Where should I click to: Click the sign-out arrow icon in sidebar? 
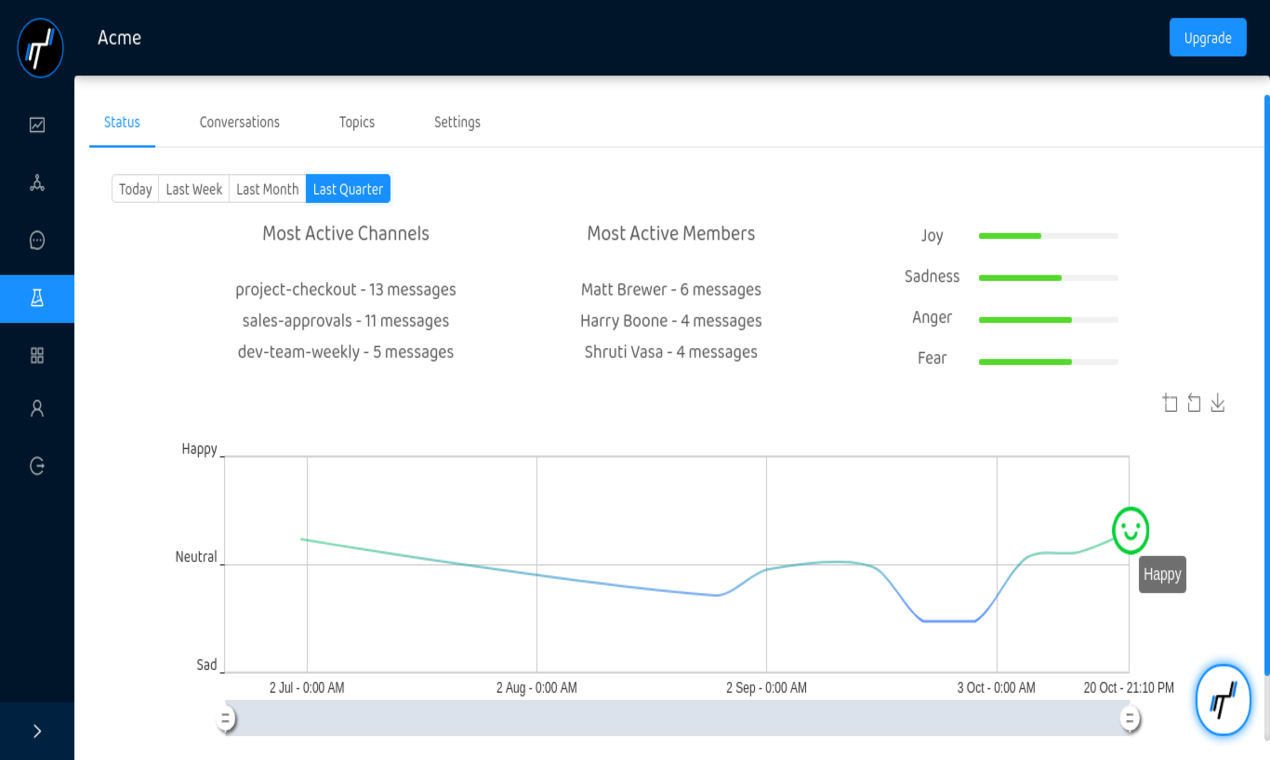click(37, 465)
